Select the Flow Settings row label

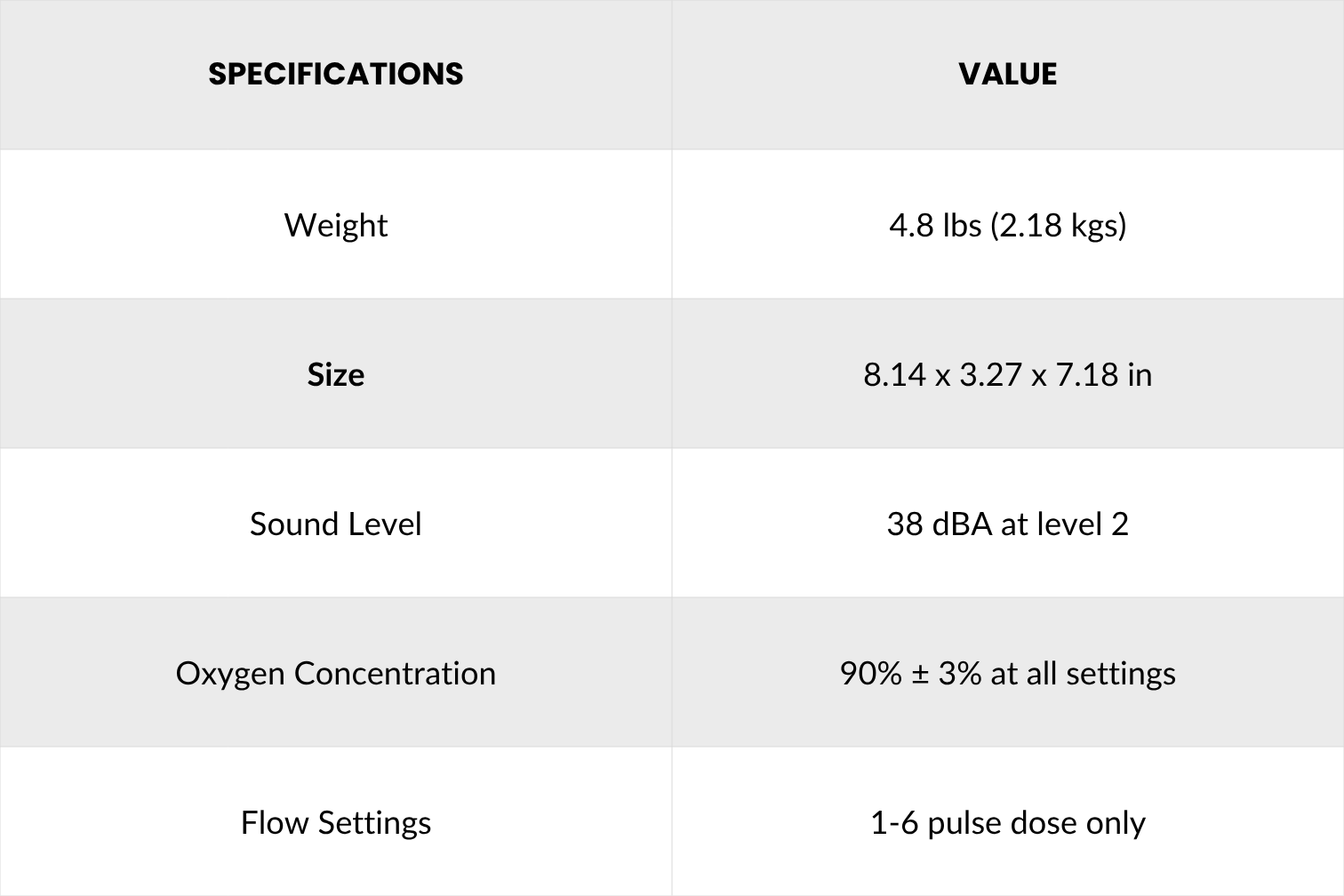coord(336,822)
